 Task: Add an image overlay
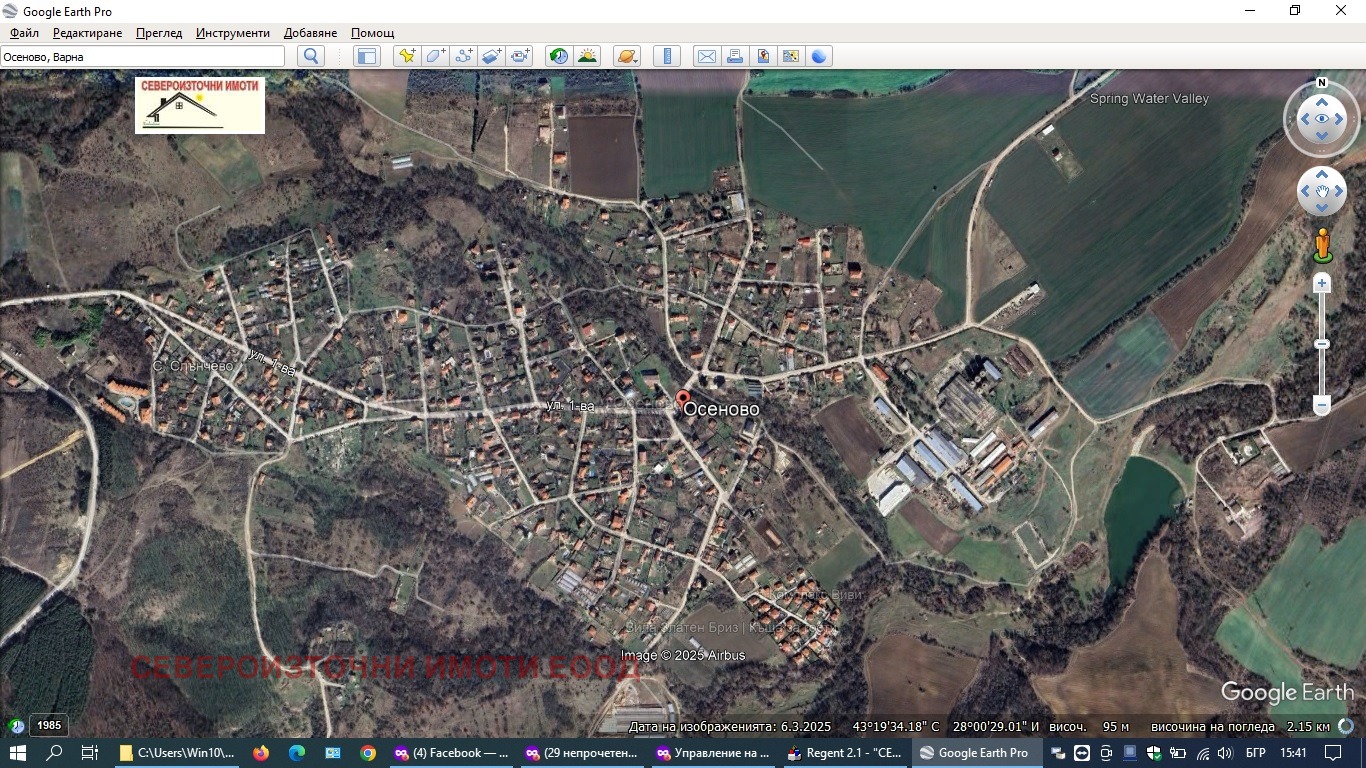coord(491,57)
